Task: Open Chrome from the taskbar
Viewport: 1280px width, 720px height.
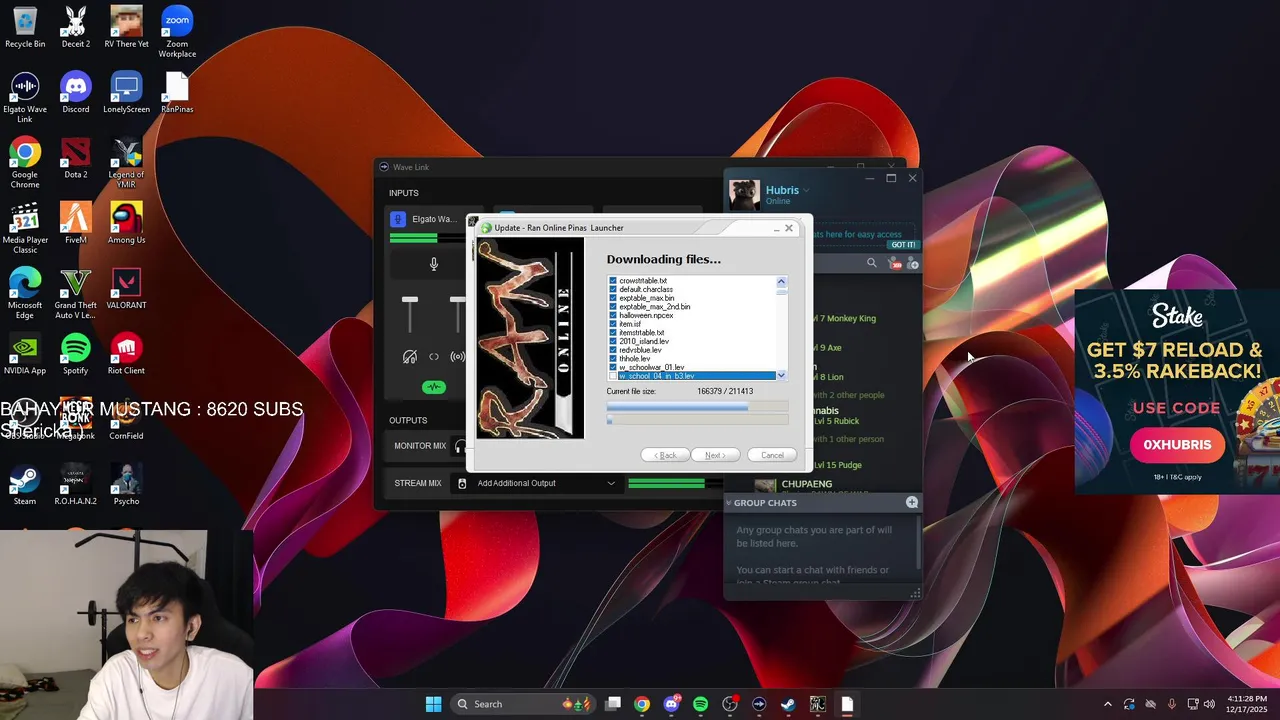Action: pos(642,704)
